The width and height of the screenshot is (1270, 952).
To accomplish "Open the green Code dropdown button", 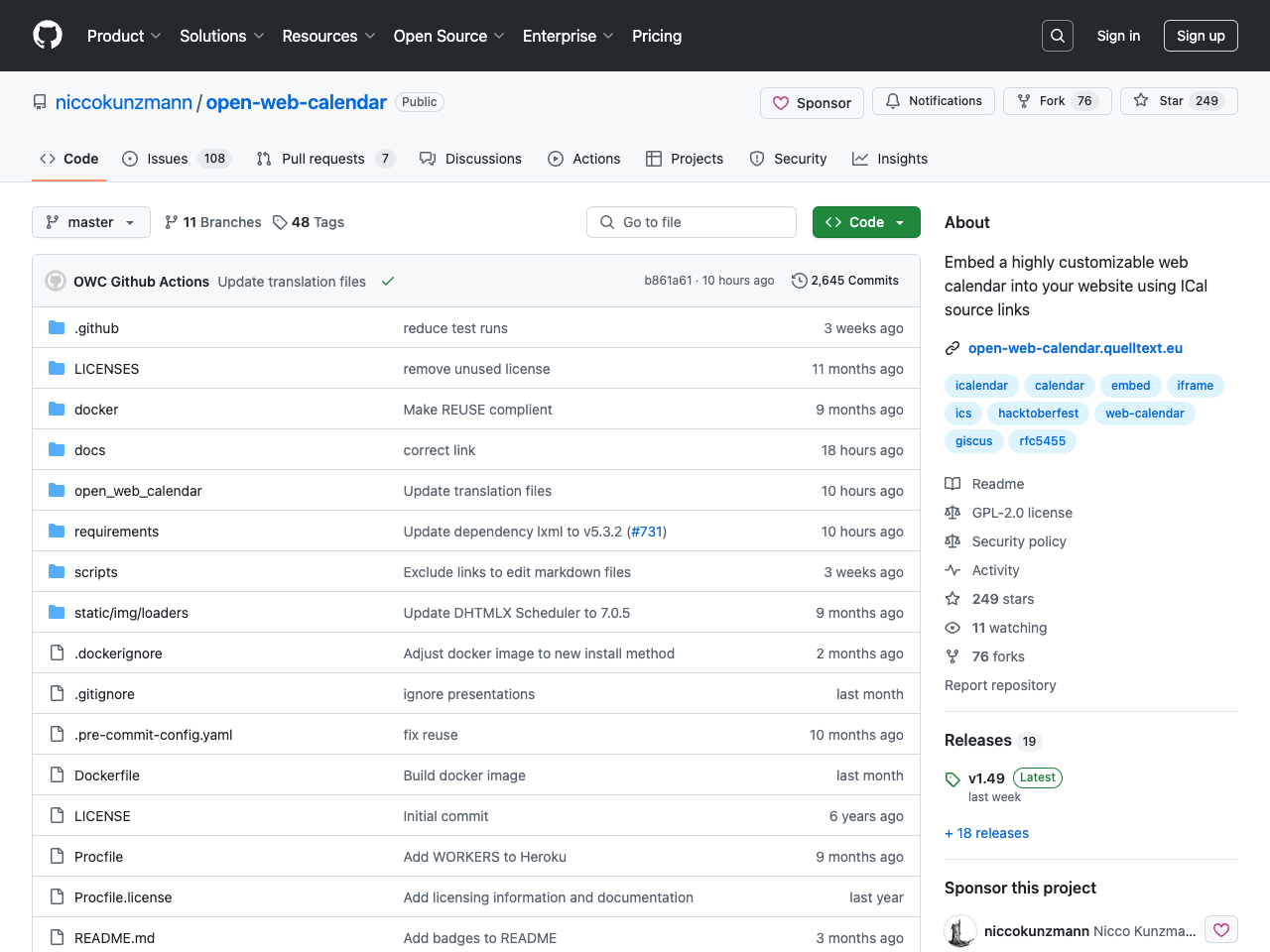I will (x=866, y=222).
